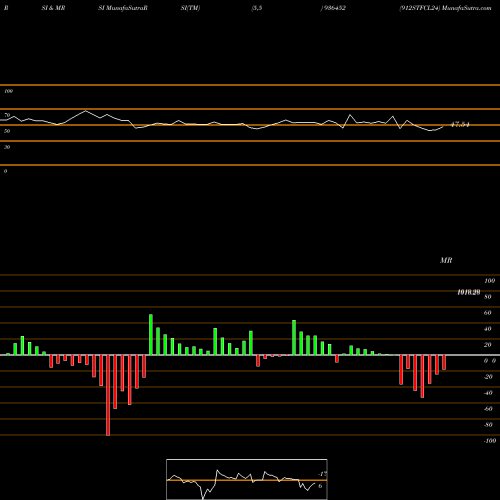The image size is (500, 500).
Task: Click the SI & MR header text
Action: tap(53, 8)
